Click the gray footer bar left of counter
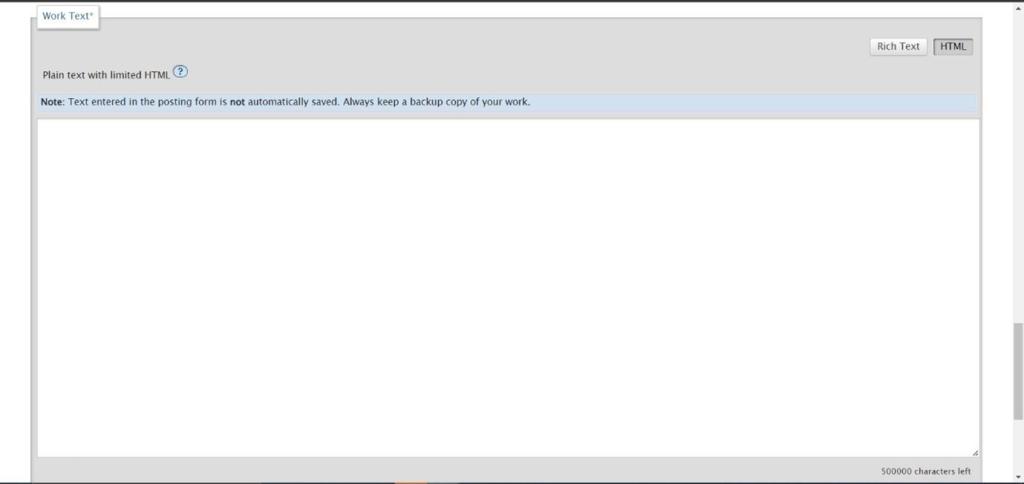The height and width of the screenshot is (484, 1024). coord(457,470)
